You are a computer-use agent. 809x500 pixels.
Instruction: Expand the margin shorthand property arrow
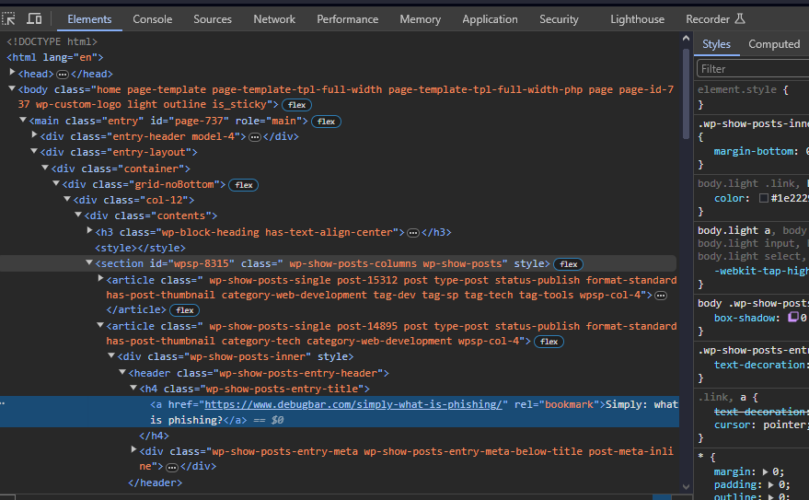point(765,472)
